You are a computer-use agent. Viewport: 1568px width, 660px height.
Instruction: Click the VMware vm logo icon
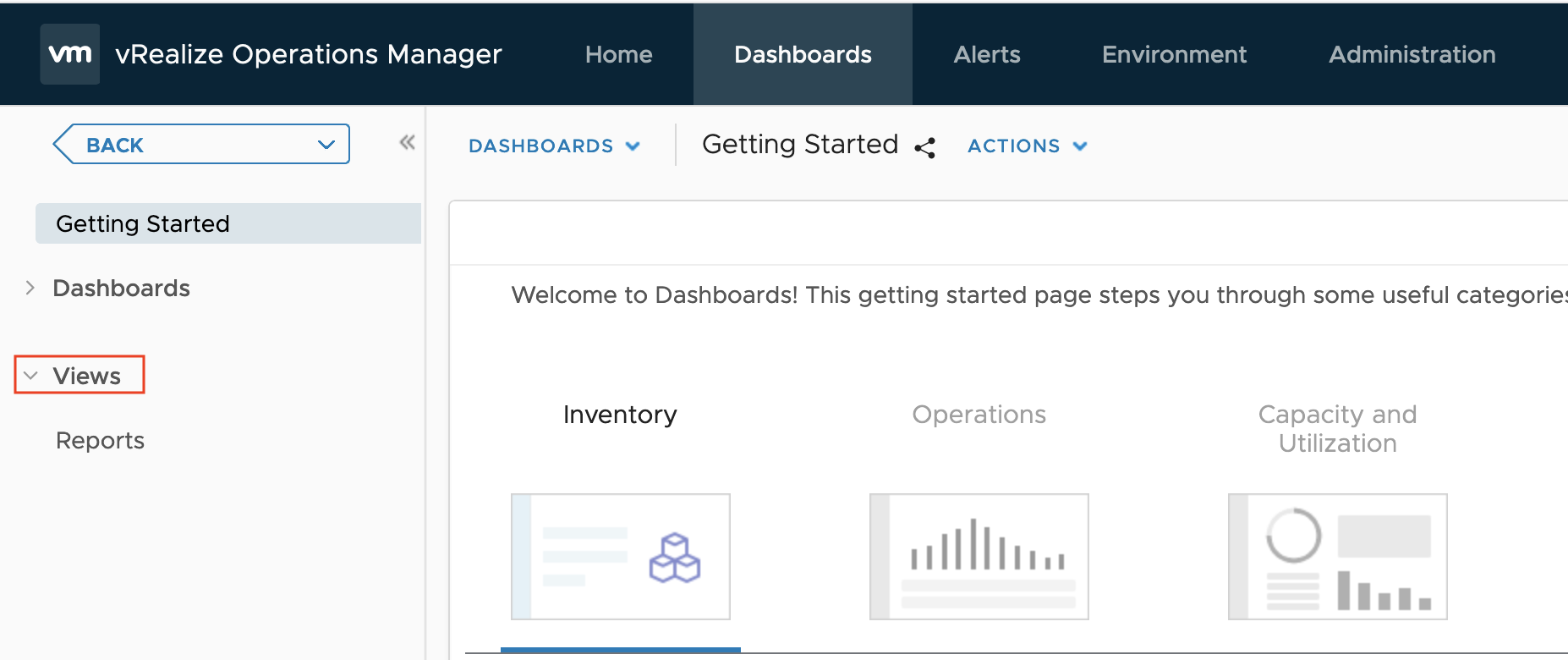[x=70, y=54]
